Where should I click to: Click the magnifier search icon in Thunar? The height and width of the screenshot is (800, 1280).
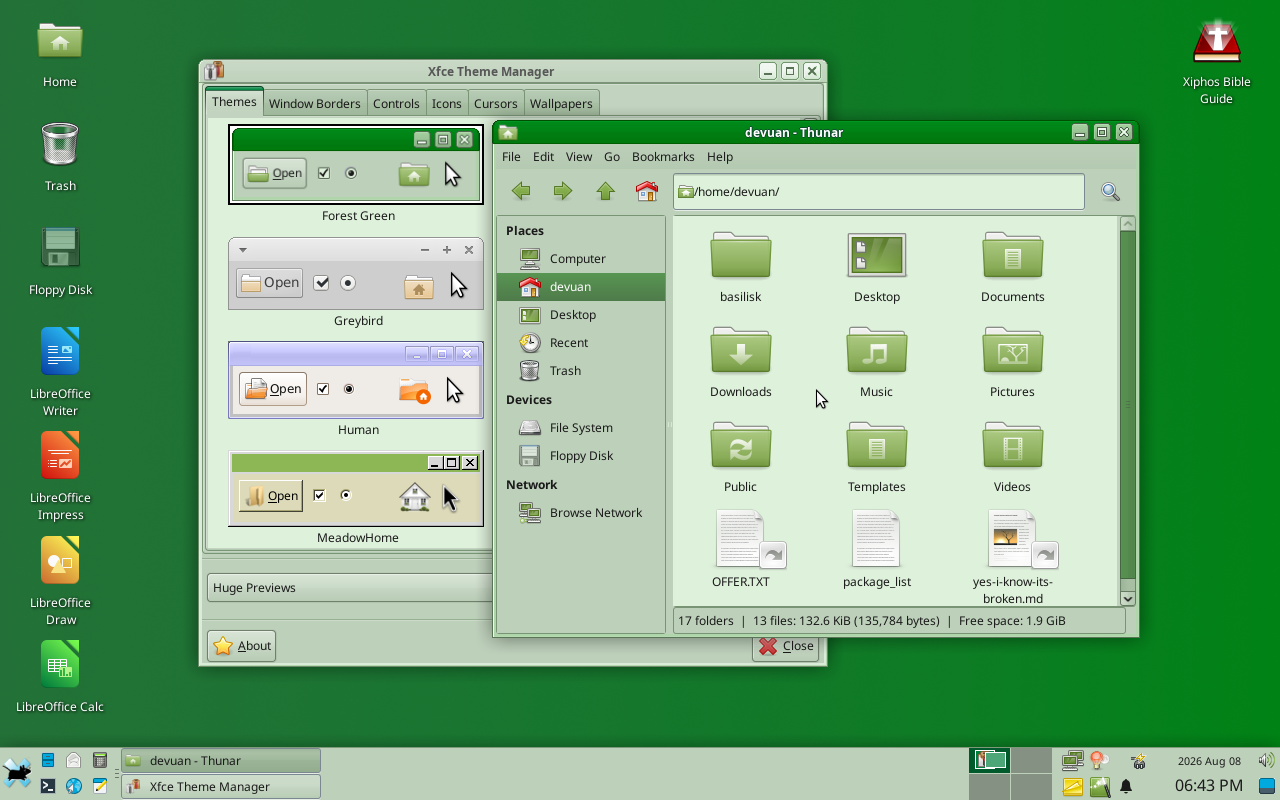pyautogui.click(x=1110, y=192)
